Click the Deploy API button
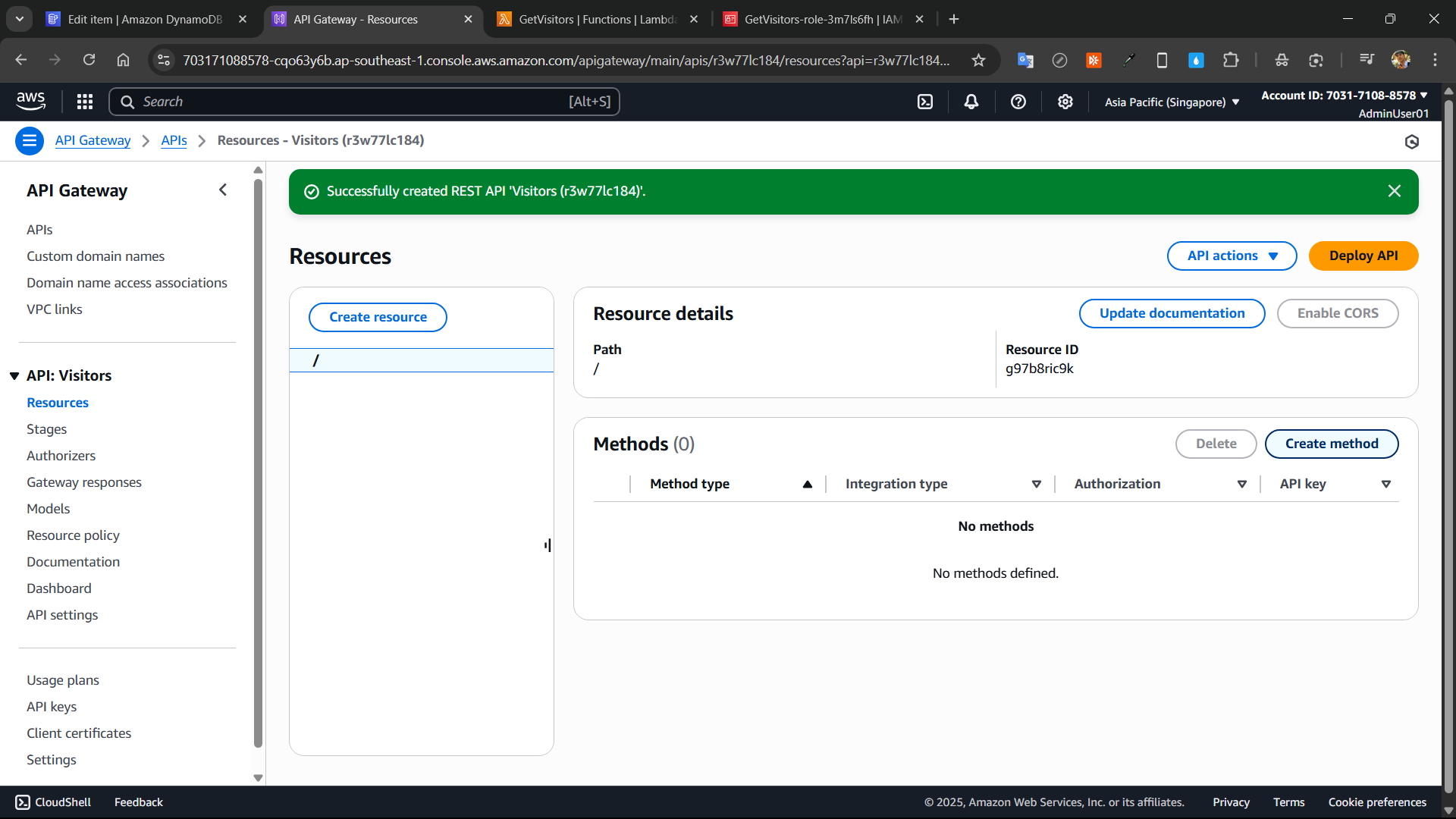The height and width of the screenshot is (819, 1456). 1363,256
